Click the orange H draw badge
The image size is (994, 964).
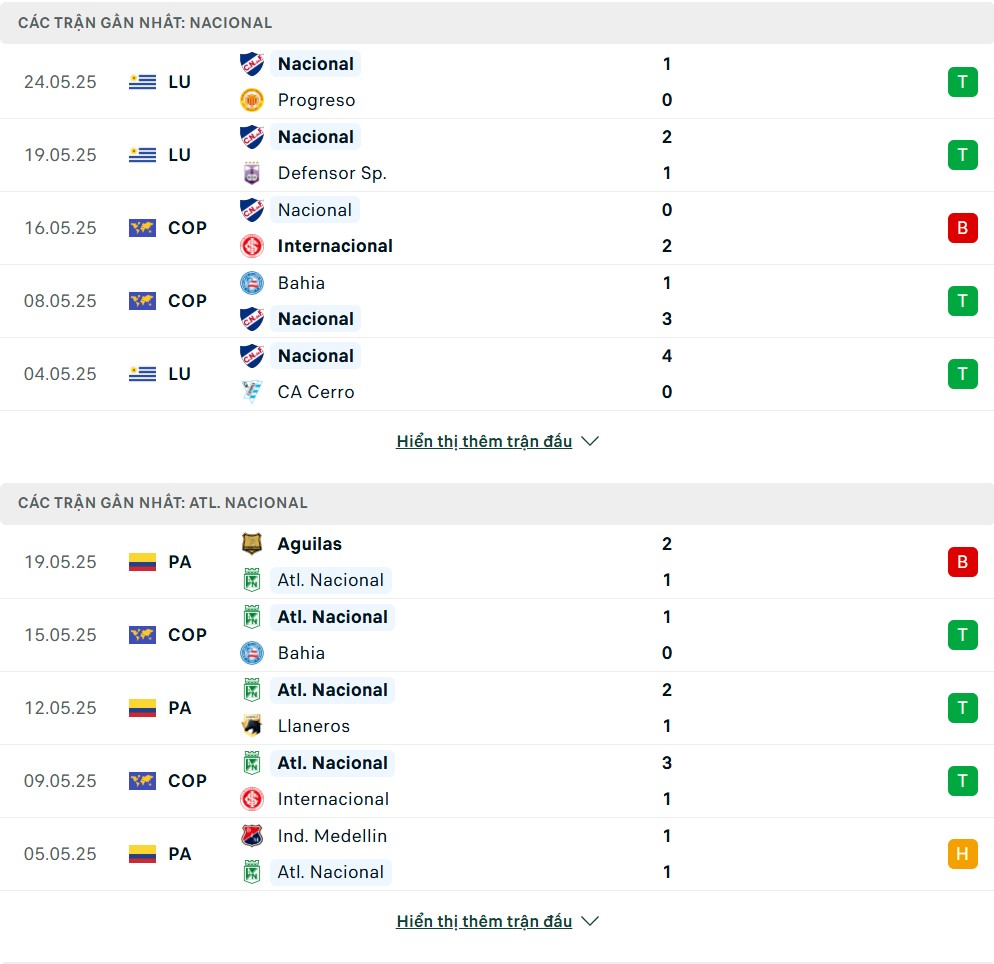click(962, 854)
